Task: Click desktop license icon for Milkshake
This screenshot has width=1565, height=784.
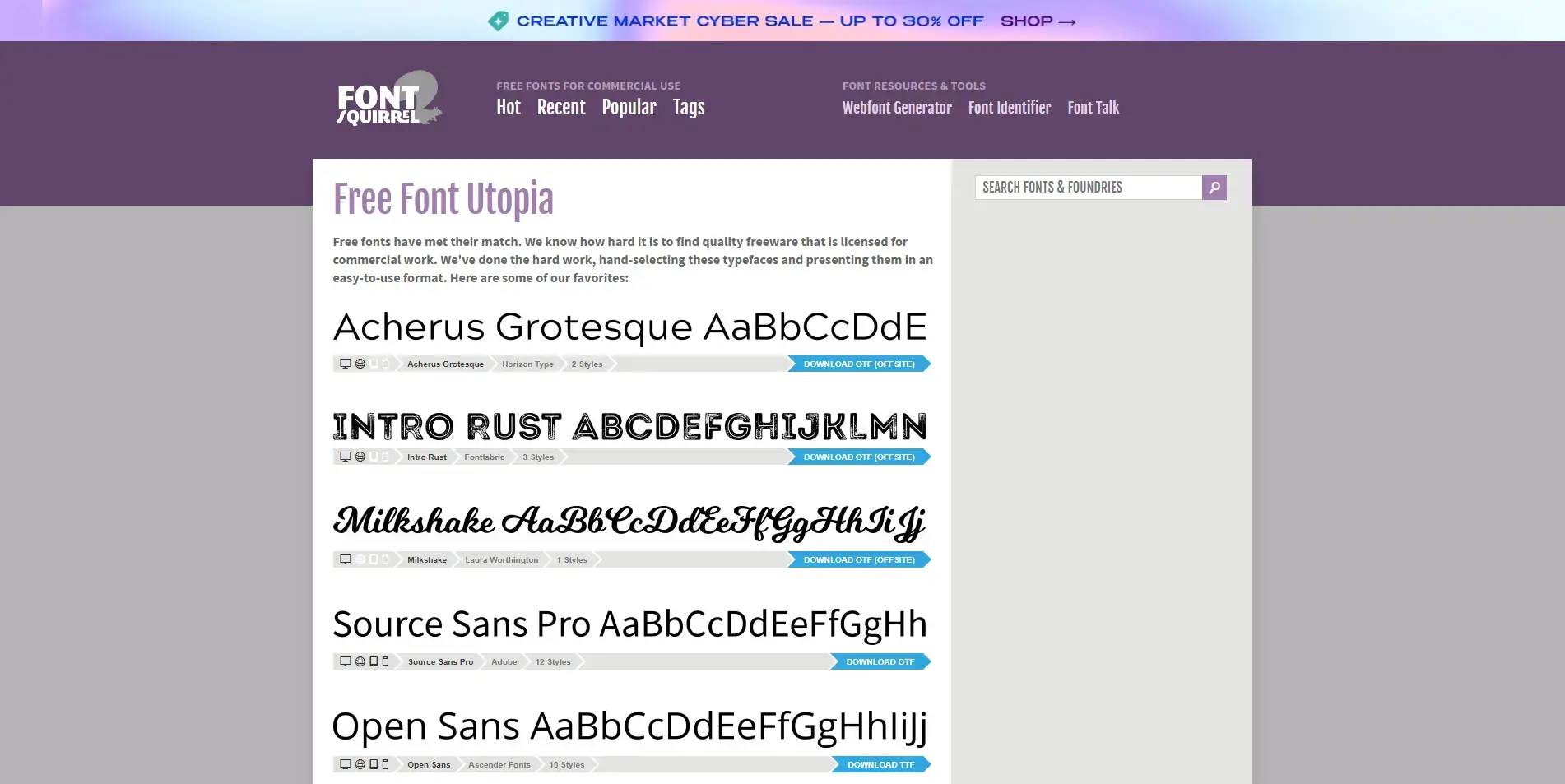Action: 346,559
